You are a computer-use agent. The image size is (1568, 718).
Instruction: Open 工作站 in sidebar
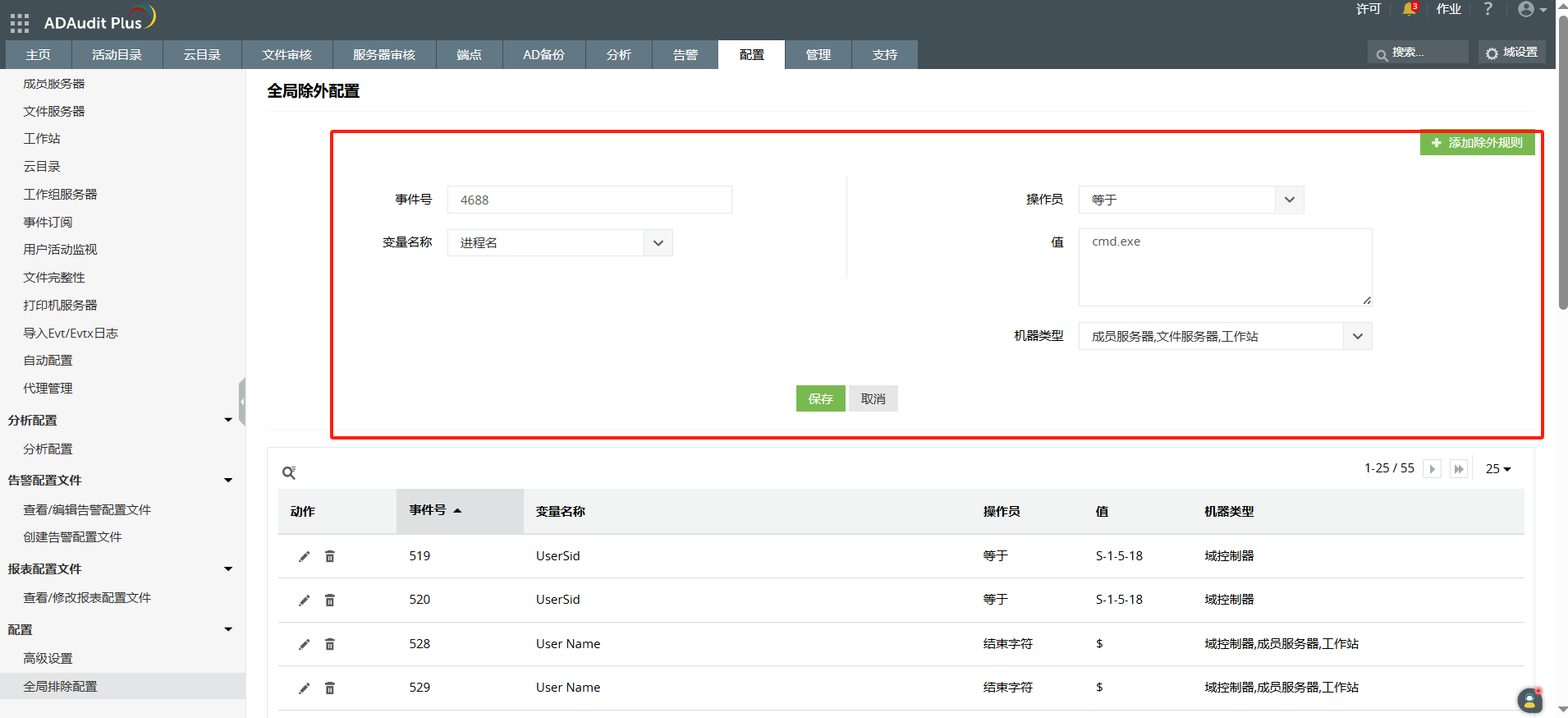[41, 139]
